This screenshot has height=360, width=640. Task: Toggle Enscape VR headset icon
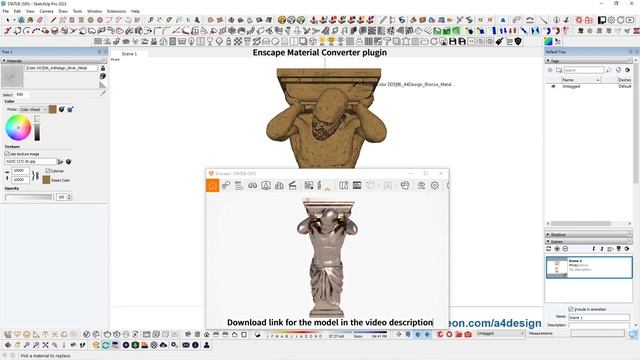405,185
